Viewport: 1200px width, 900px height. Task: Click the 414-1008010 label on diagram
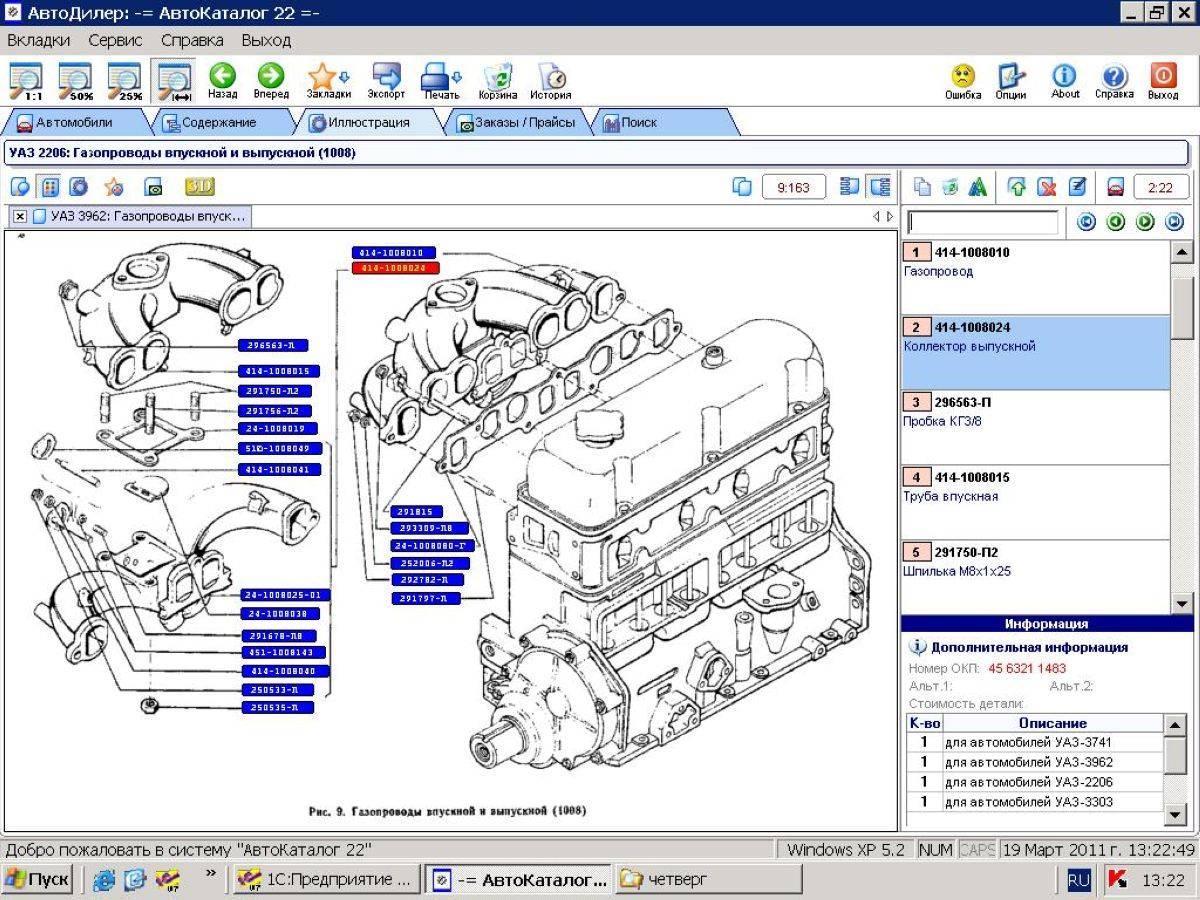[394, 253]
